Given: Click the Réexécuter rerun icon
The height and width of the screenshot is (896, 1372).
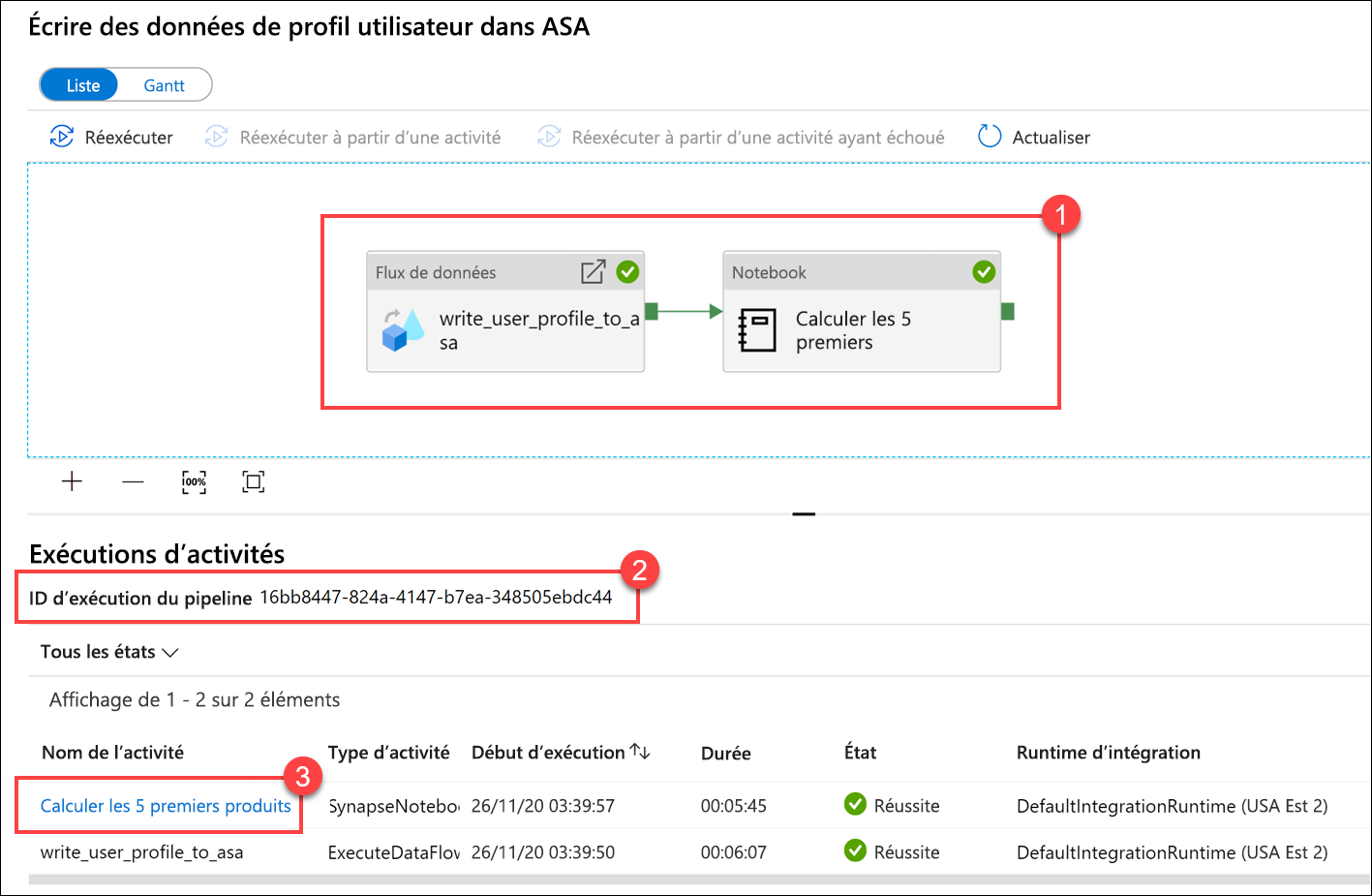Looking at the screenshot, I should pyautogui.click(x=61, y=137).
